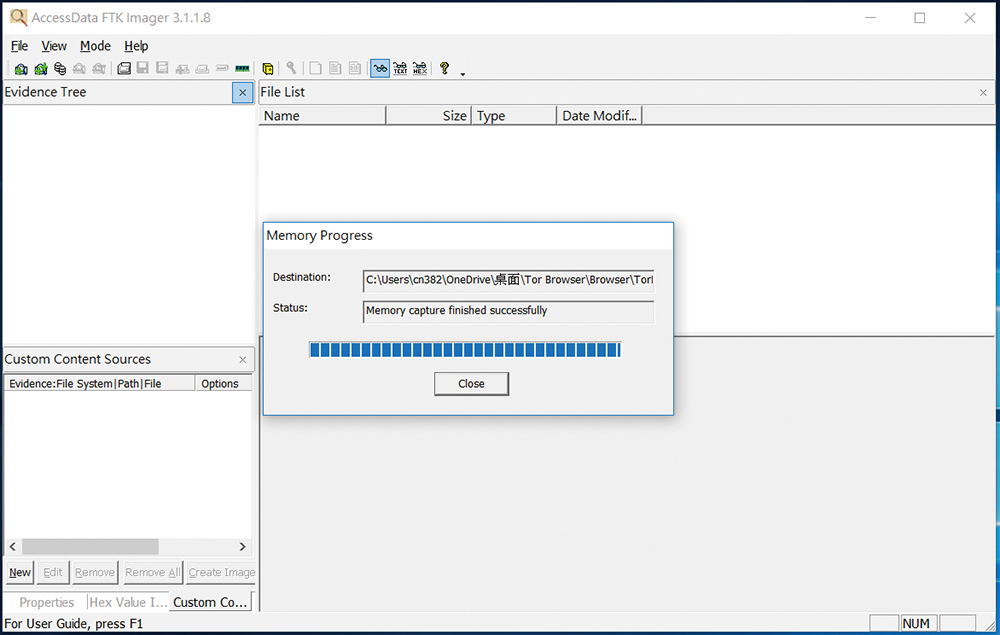This screenshot has height=635, width=1000.
Task: Click NUM indicator in status bar
Action: coord(916,624)
